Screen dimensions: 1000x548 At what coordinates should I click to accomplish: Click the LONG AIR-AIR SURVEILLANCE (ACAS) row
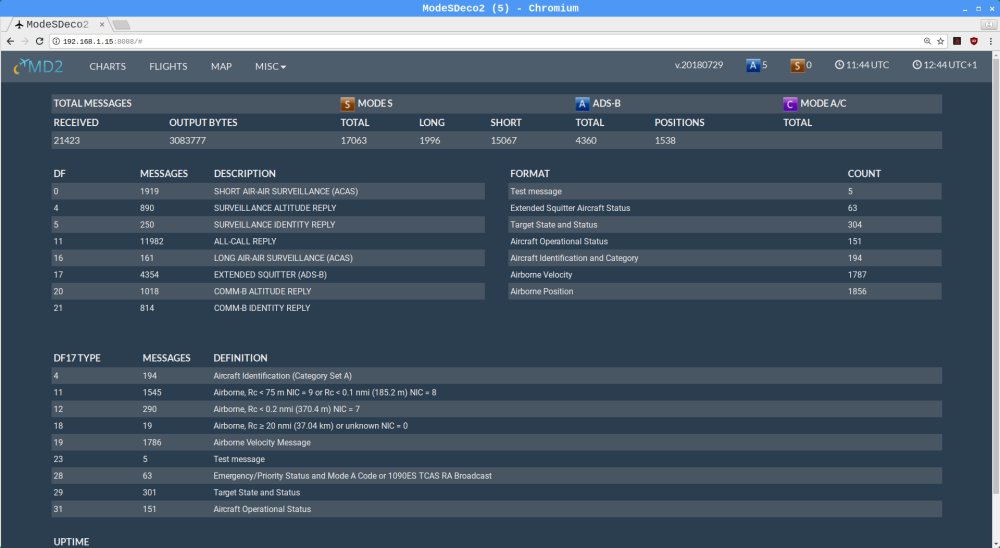(268, 258)
